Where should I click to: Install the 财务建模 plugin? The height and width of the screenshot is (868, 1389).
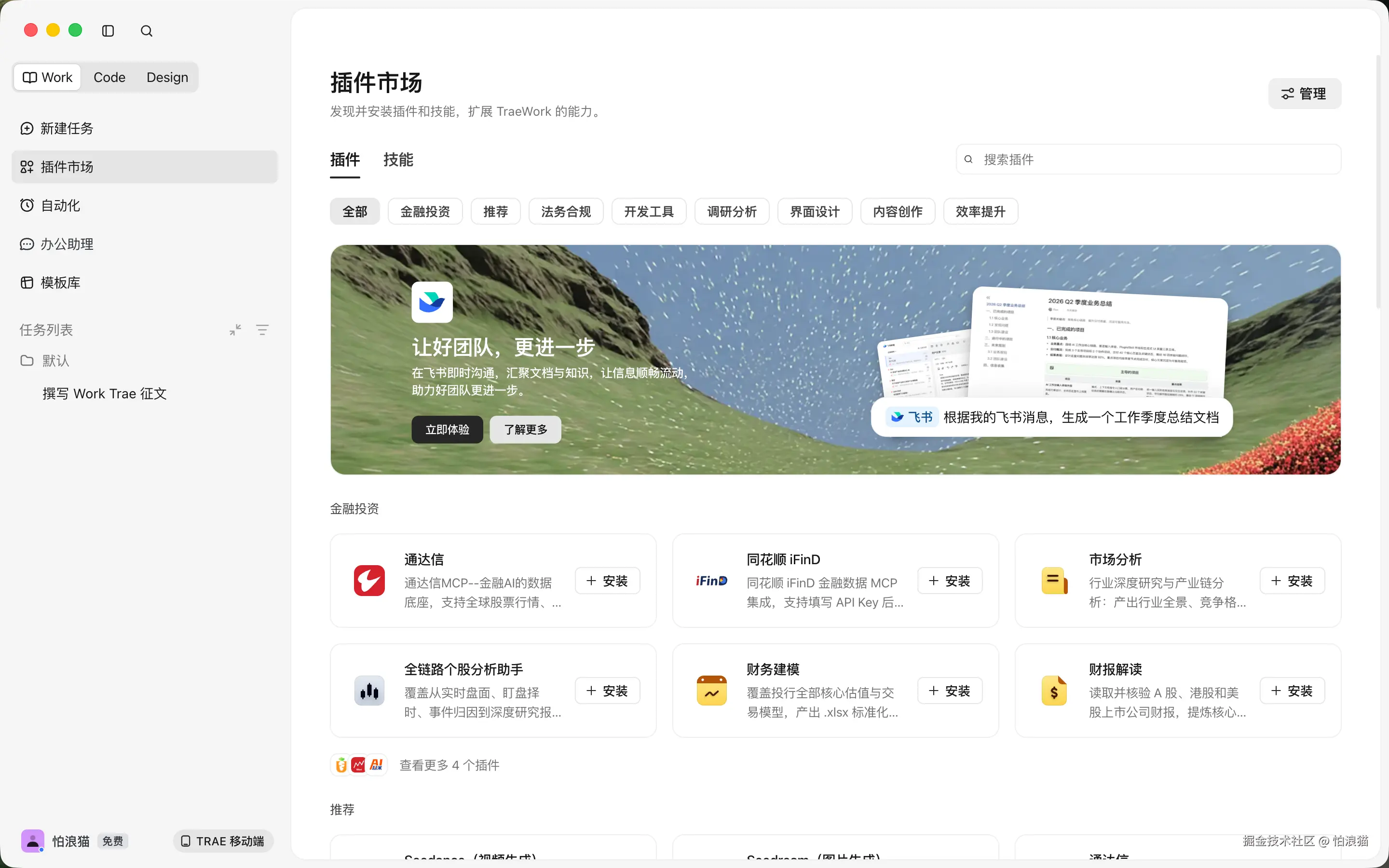tap(950, 691)
